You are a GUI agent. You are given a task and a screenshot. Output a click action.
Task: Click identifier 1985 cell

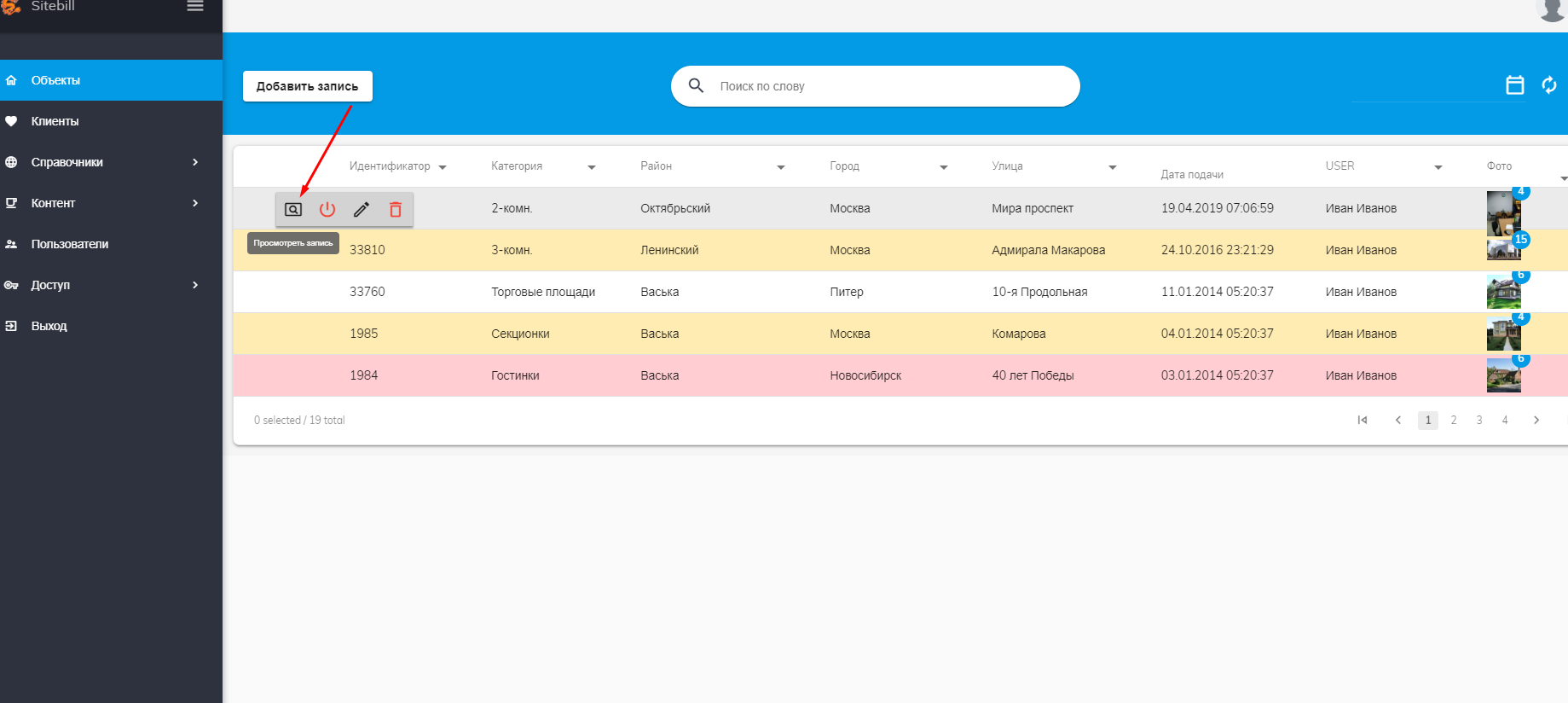click(x=364, y=334)
